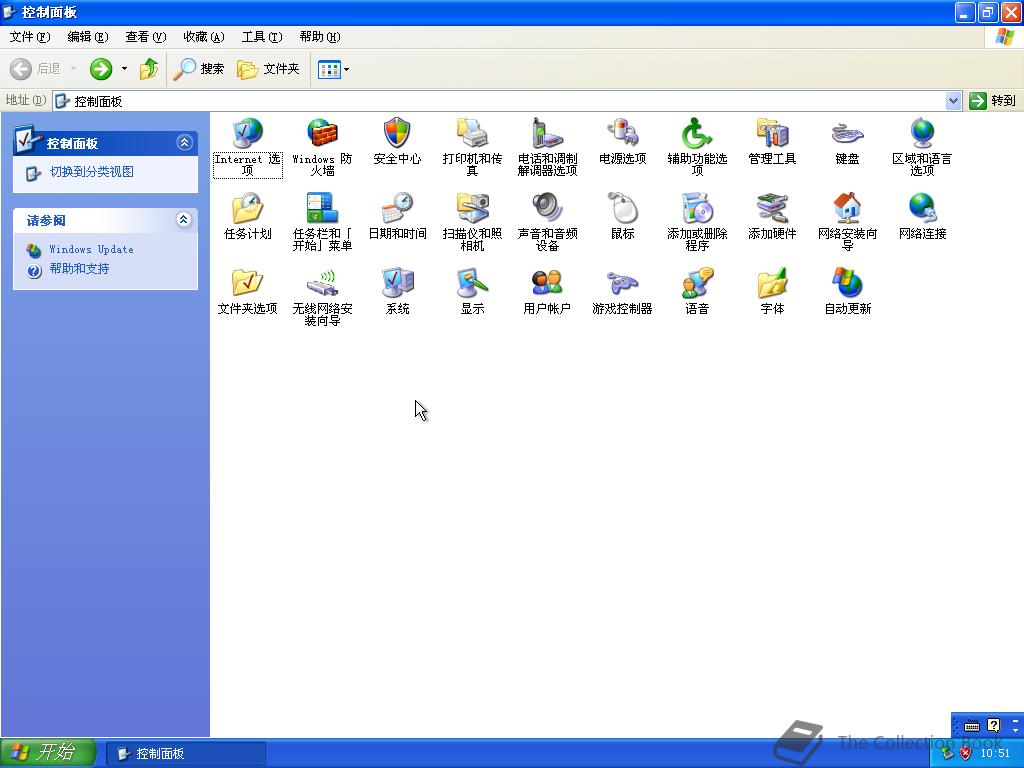This screenshot has height=768, width=1024.
Task: Open the views dropdown button
Action: (333, 69)
